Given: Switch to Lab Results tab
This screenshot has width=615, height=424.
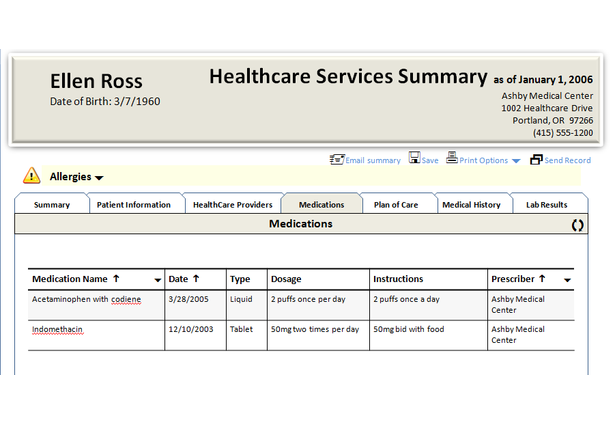Looking at the screenshot, I should (x=547, y=204).
